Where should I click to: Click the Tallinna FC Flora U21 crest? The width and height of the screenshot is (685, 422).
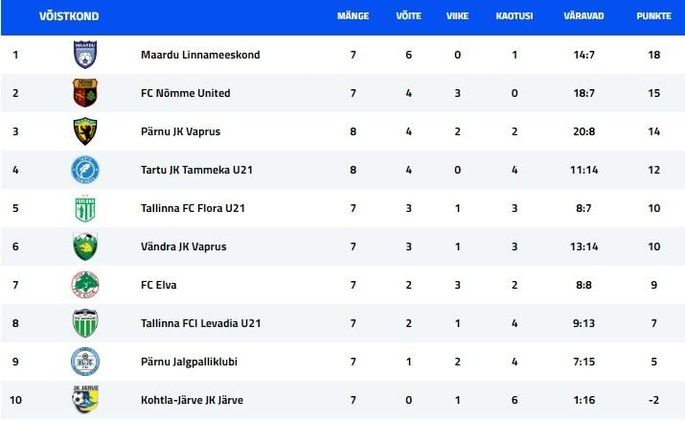[x=85, y=208]
